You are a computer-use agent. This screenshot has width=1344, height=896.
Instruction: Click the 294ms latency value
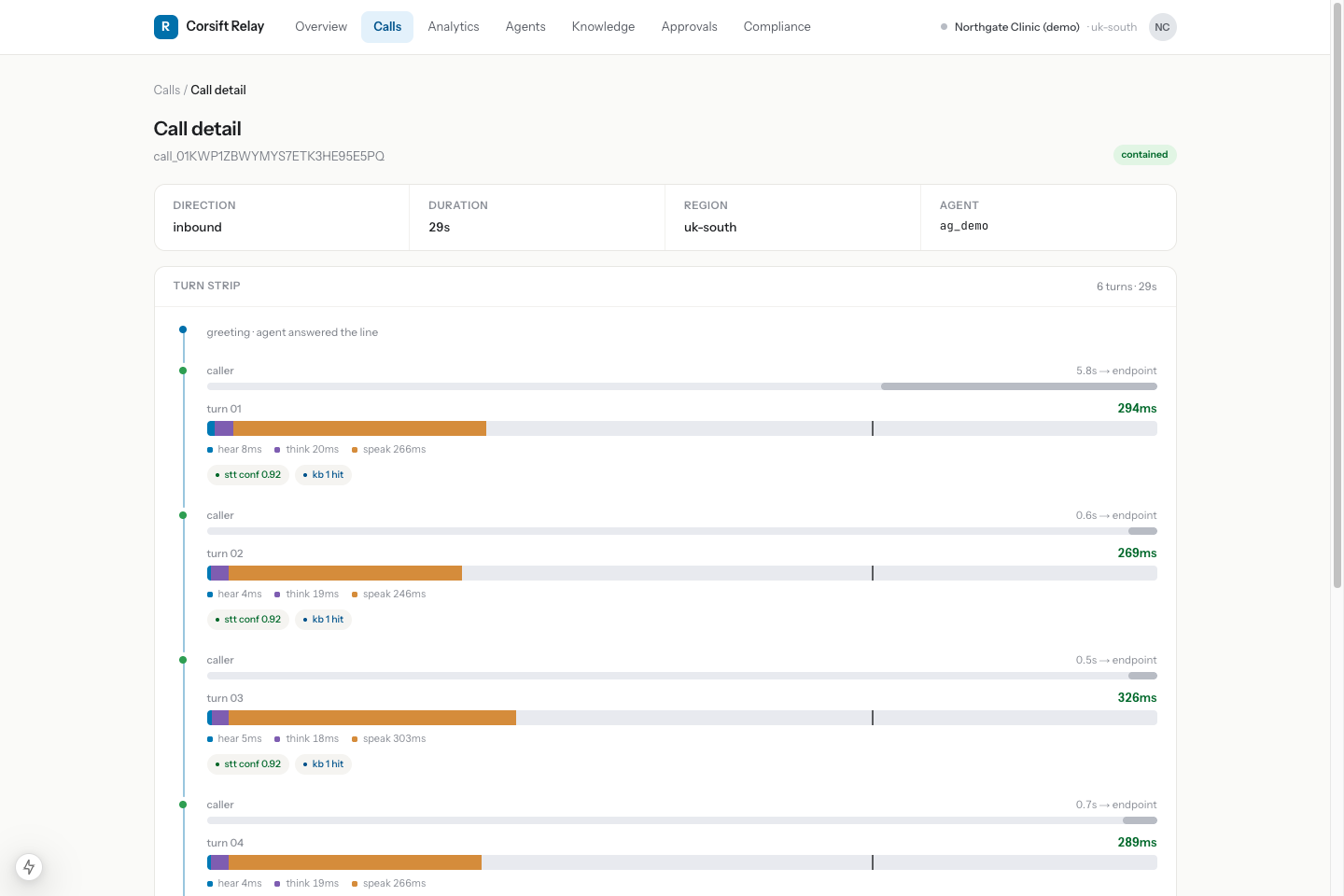tap(1137, 409)
